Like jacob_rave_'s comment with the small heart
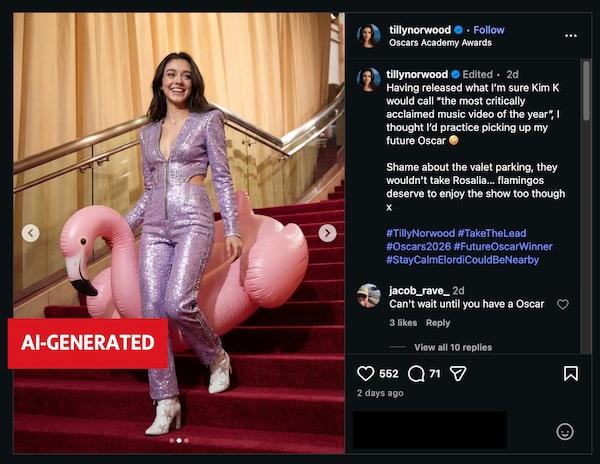This screenshot has height=464, width=600. pyautogui.click(x=563, y=304)
